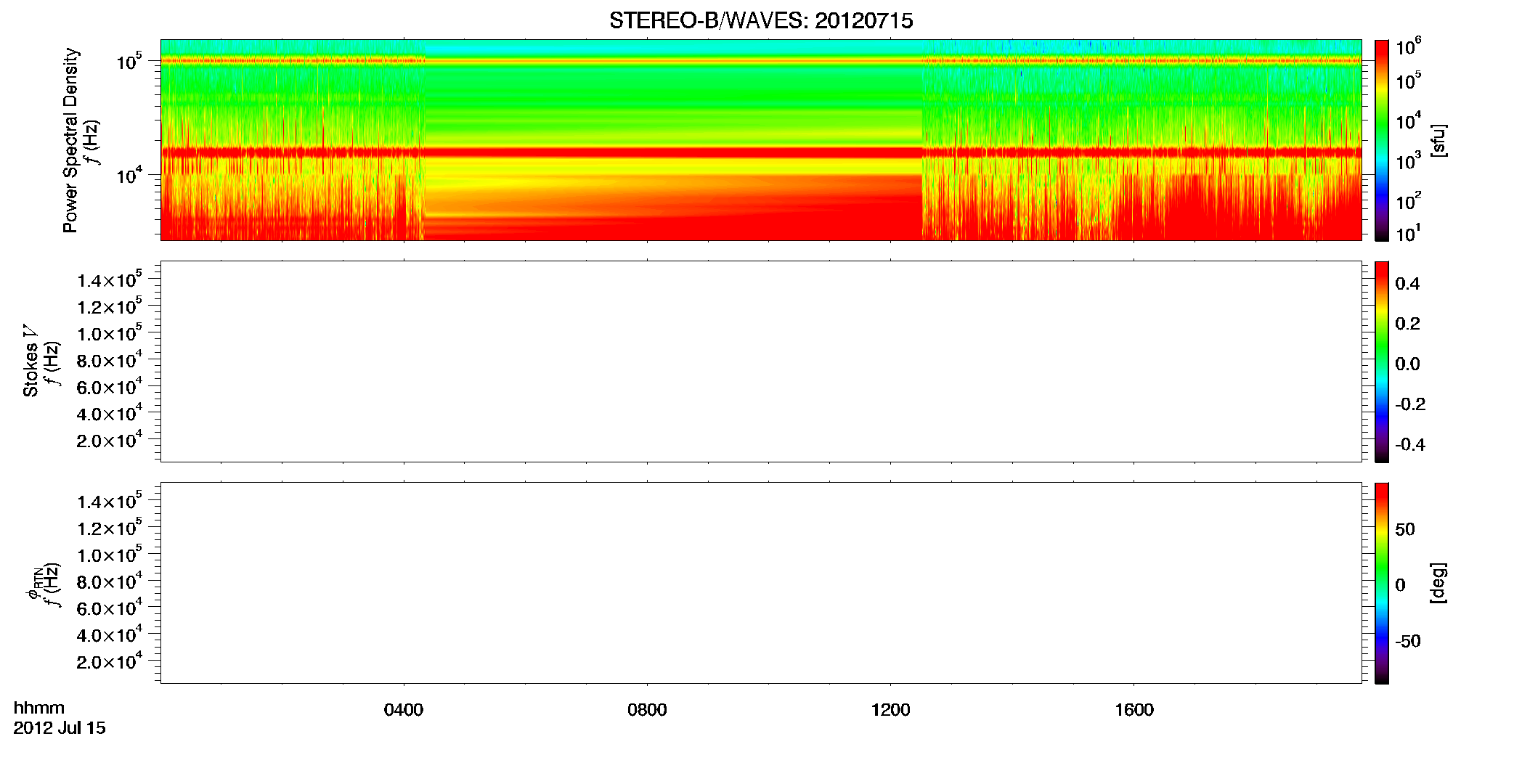Click the Stokes V color bar
The height and width of the screenshot is (784, 1522).
pos(1382,362)
